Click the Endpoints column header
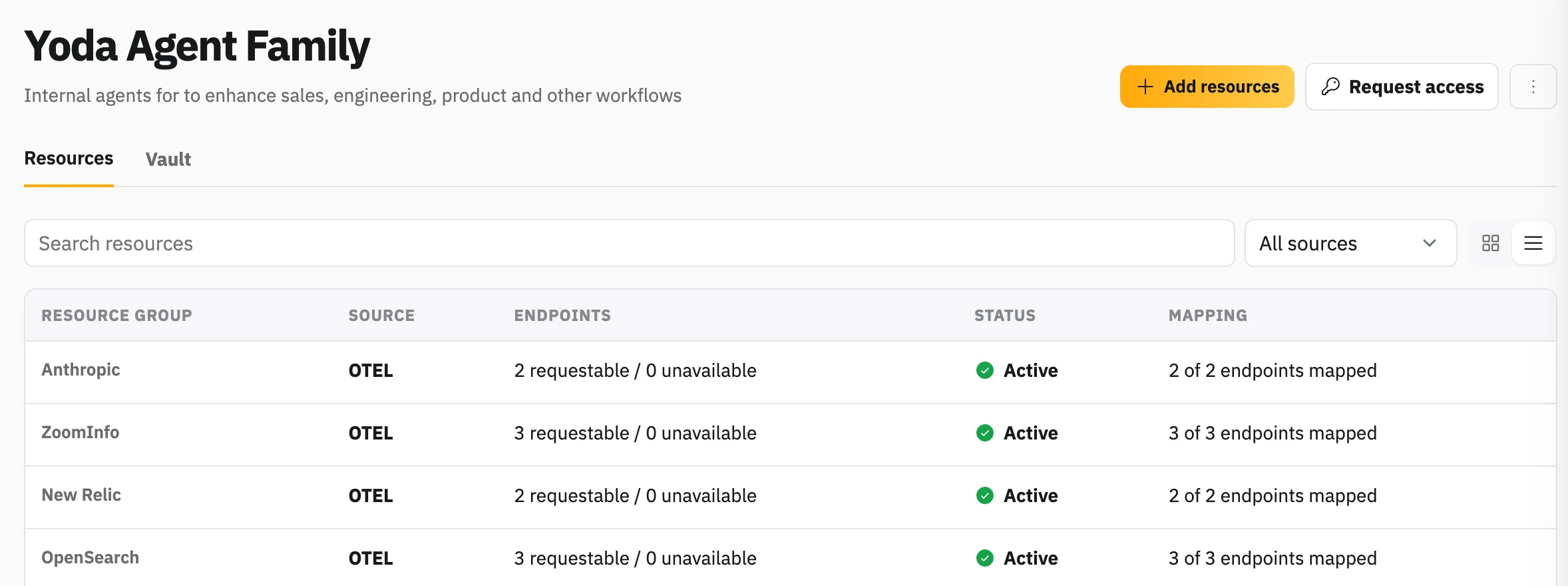The width and height of the screenshot is (1568, 586). (x=562, y=316)
